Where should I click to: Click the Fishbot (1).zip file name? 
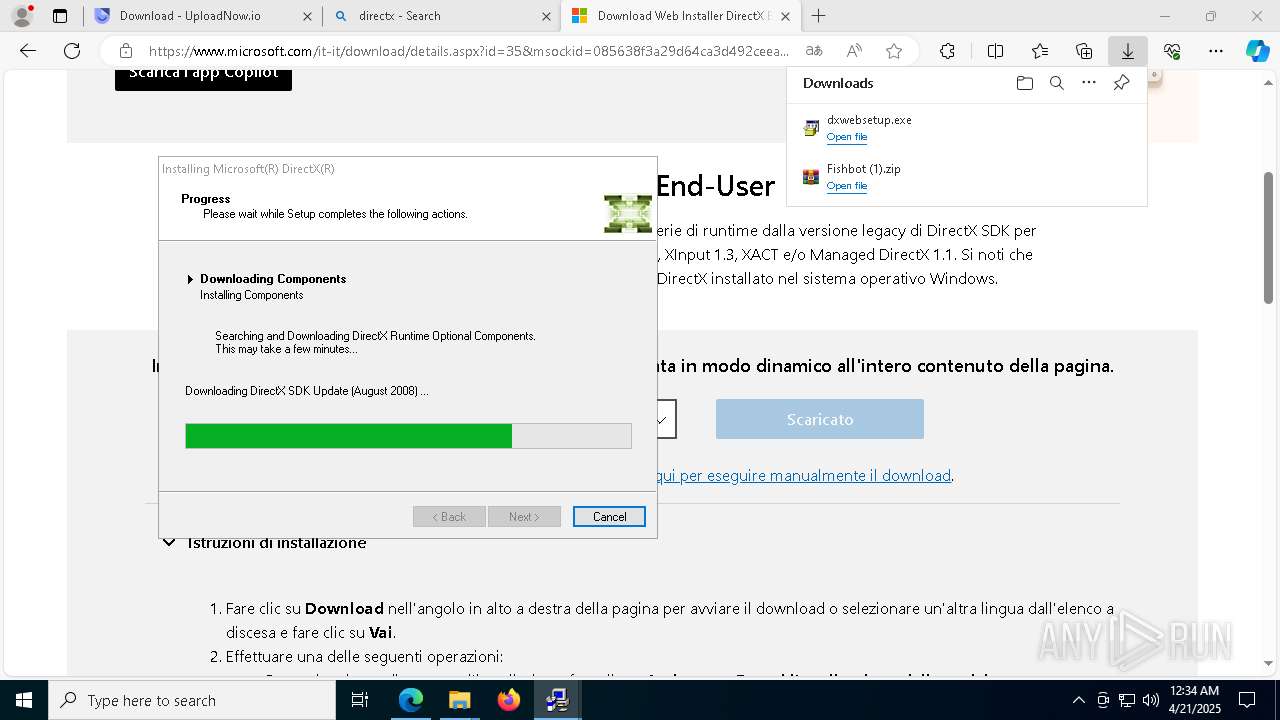[864, 168]
